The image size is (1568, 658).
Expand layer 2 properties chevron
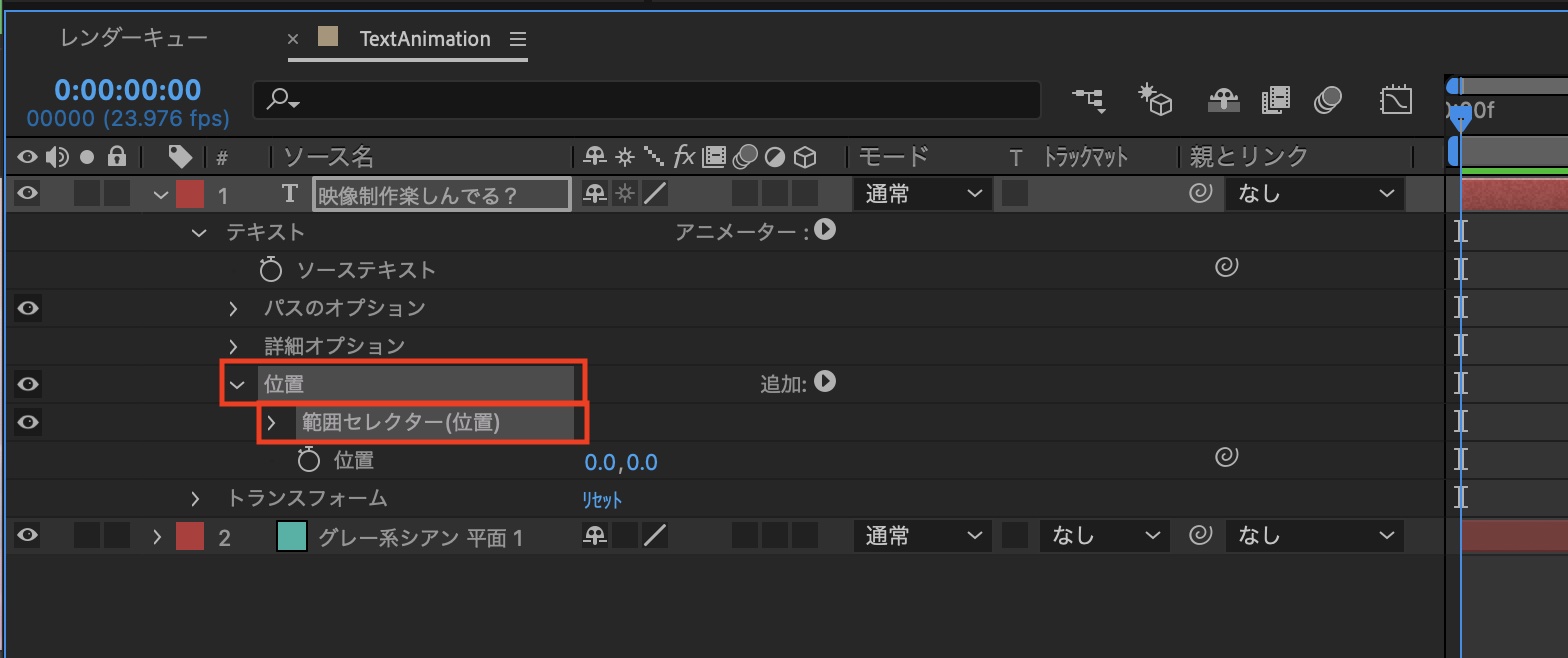coord(157,536)
